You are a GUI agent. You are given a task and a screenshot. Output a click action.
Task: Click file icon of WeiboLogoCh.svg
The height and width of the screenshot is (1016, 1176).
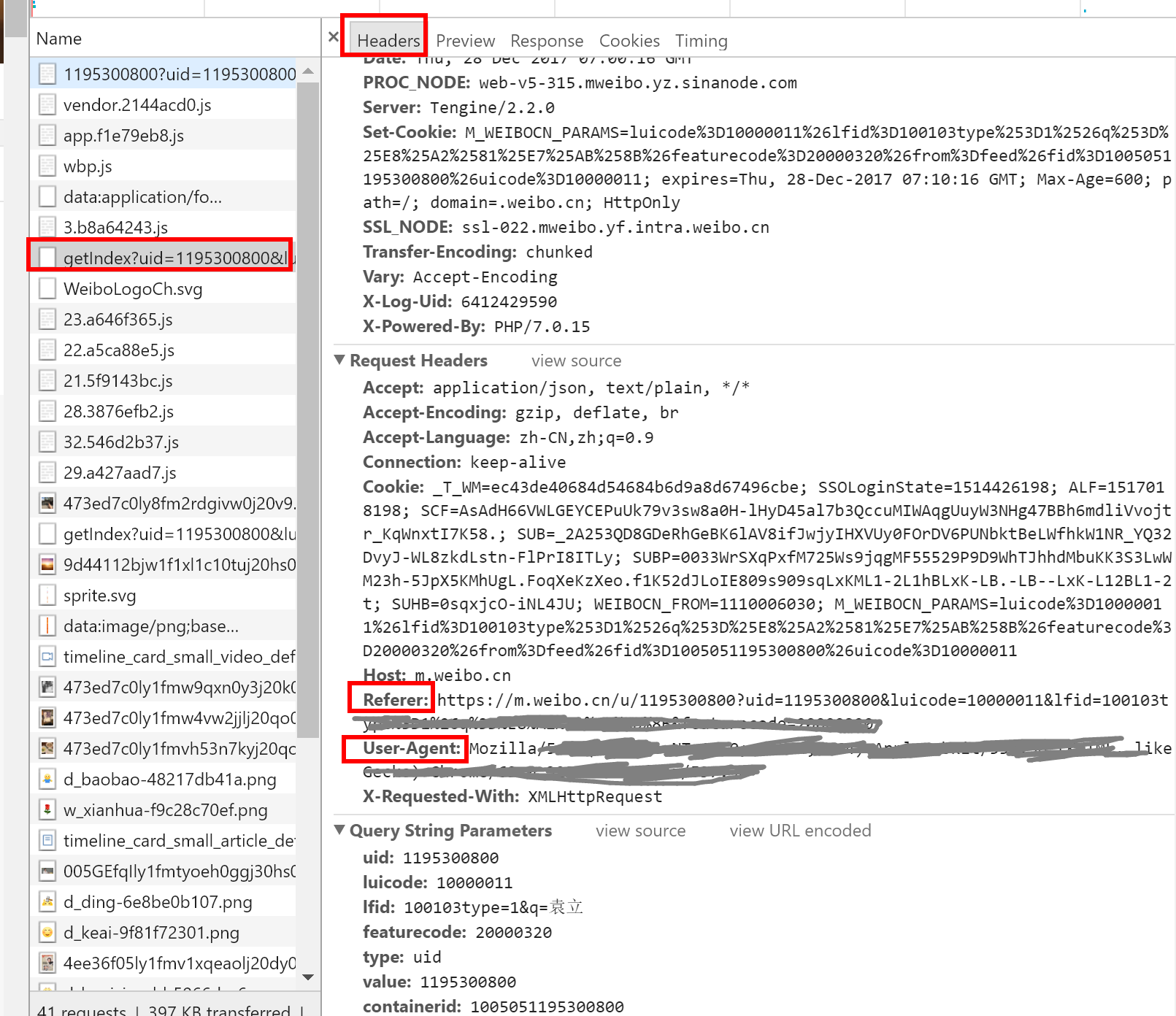click(x=47, y=289)
